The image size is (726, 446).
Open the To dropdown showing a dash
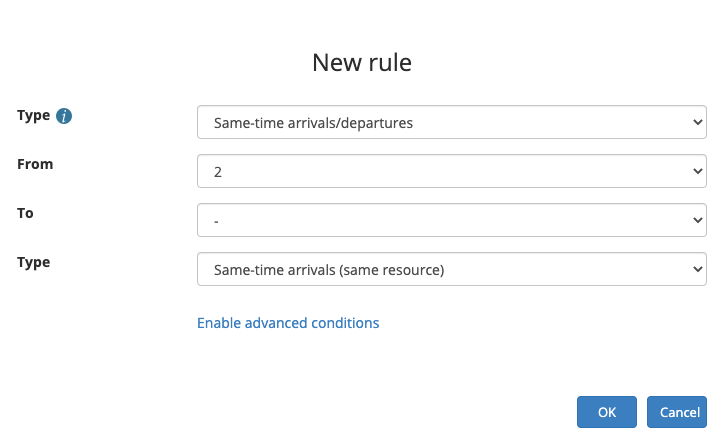(452, 220)
